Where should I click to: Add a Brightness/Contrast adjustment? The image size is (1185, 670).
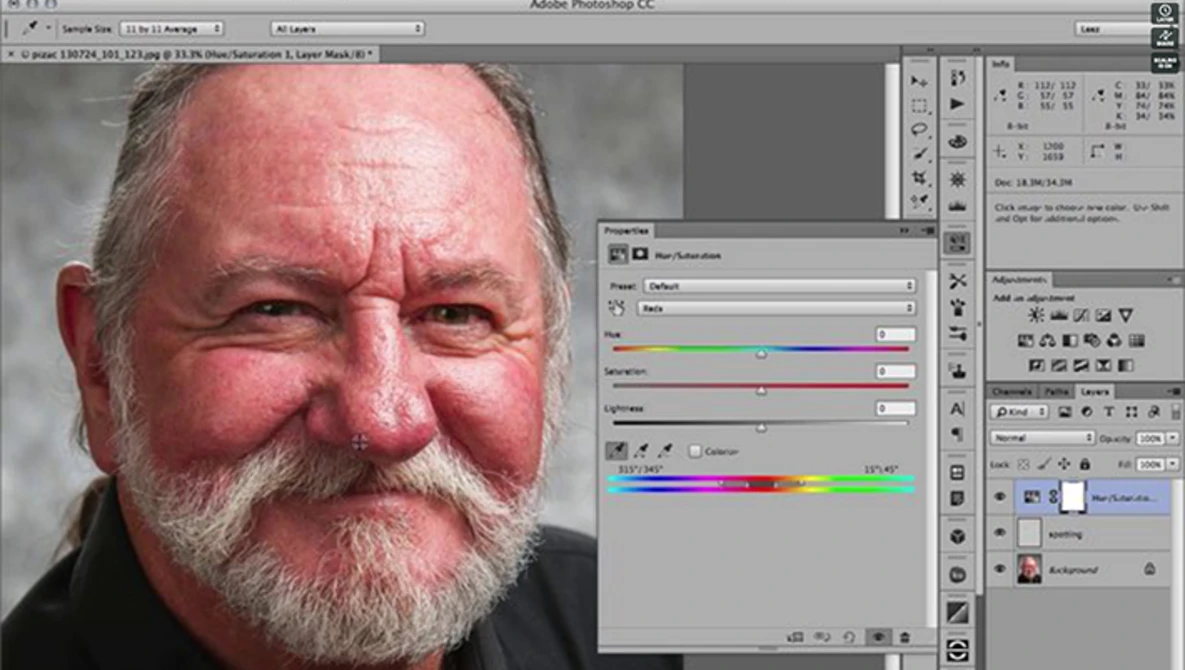coord(1036,315)
